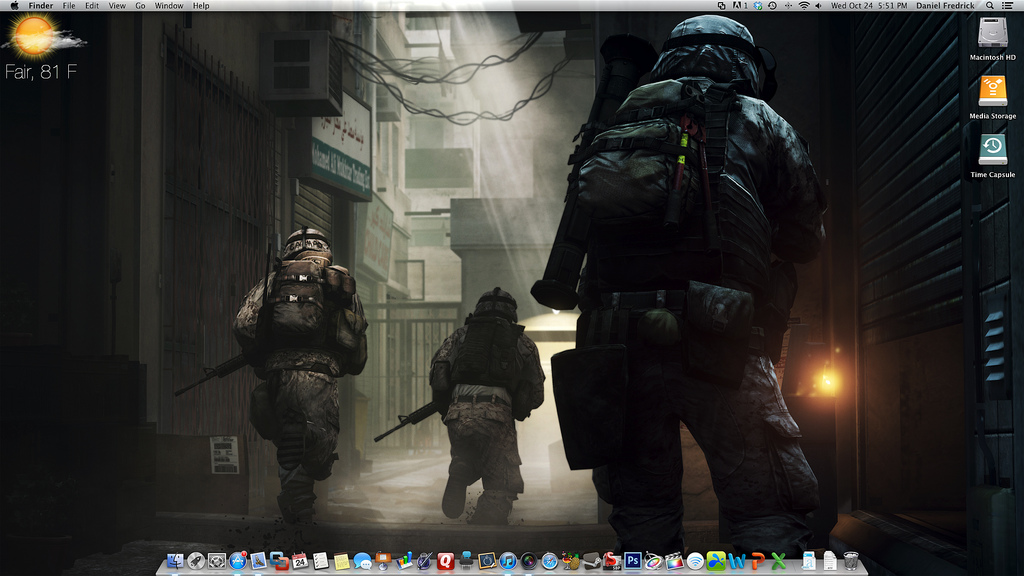Open the Go menu
The width and height of the screenshot is (1024, 576).
coord(140,5)
